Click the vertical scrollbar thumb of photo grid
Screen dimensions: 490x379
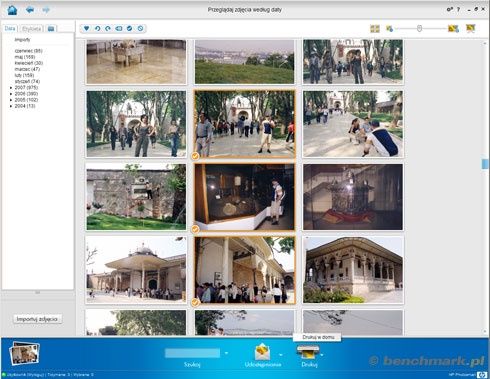[x=485, y=164]
